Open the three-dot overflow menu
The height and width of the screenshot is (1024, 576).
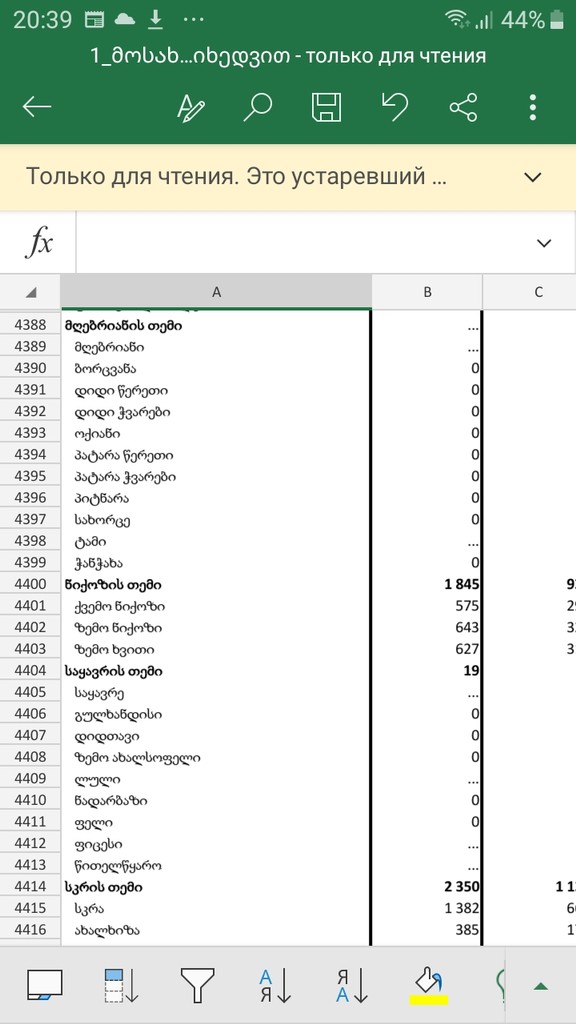coord(533,107)
